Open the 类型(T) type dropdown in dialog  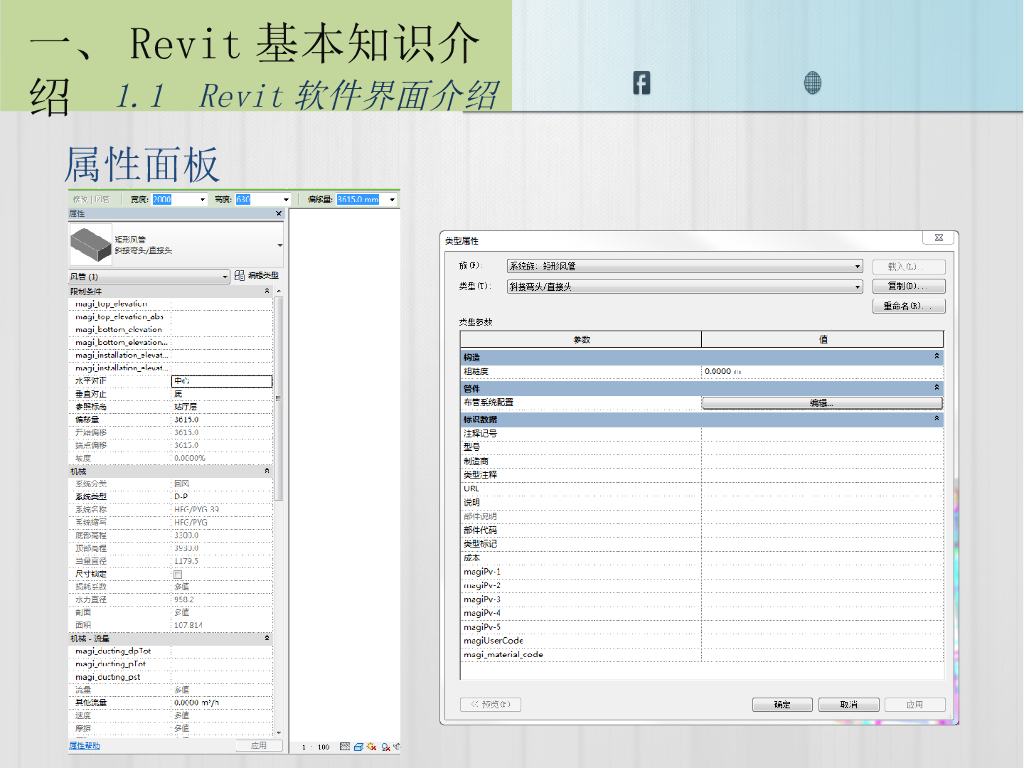pos(857,287)
